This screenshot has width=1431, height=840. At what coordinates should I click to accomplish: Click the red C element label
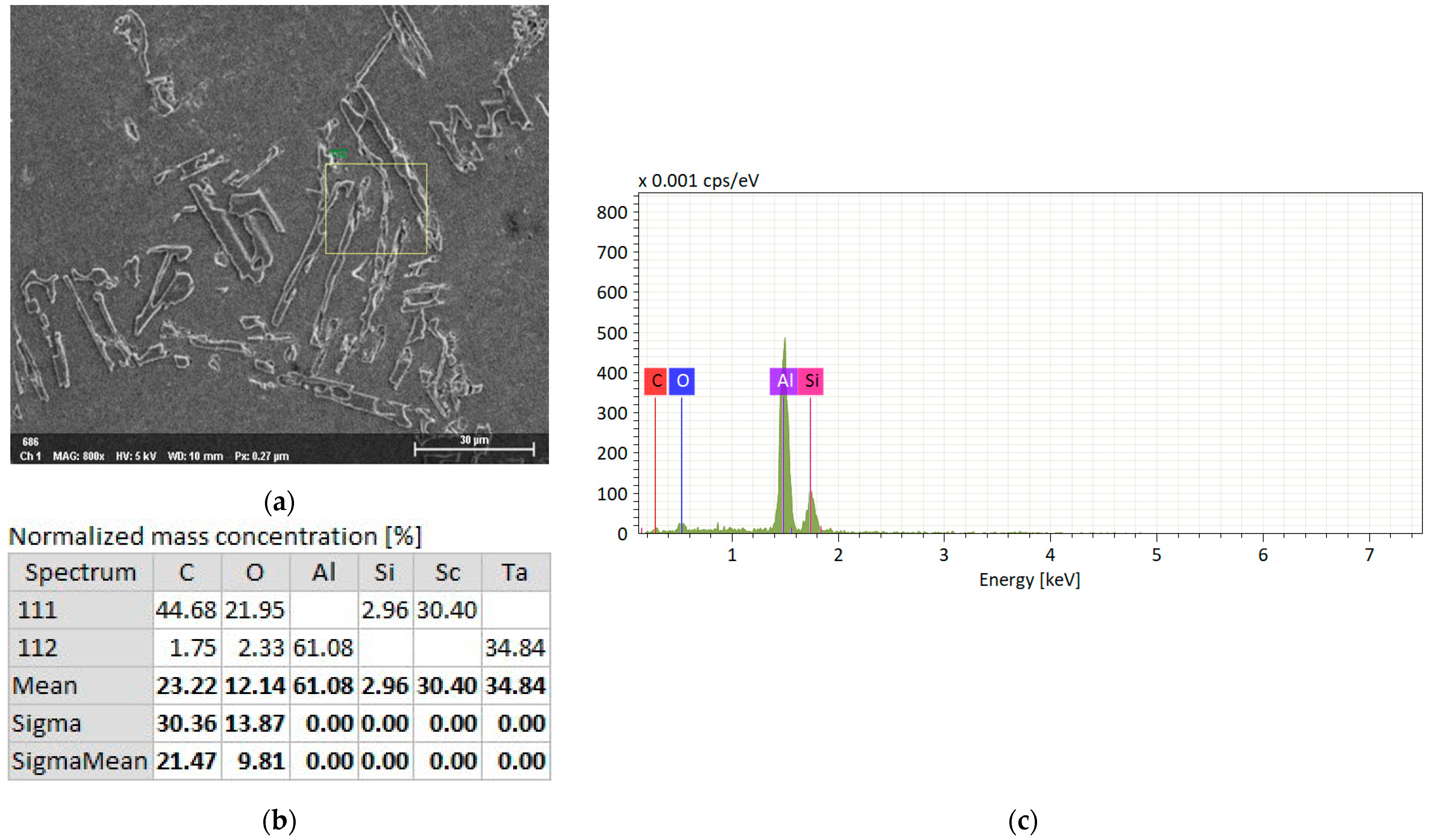click(x=655, y=381)
